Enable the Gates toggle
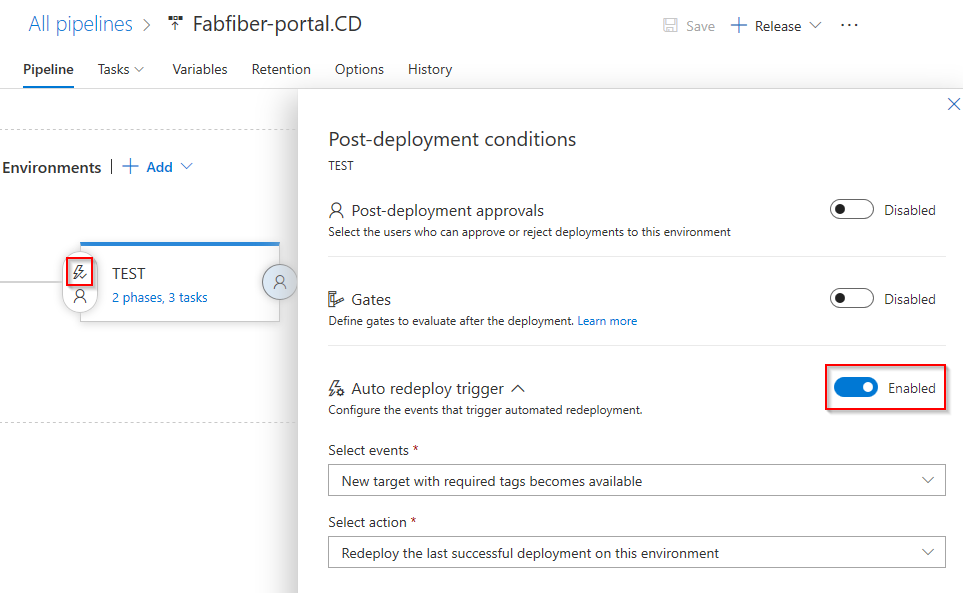The image size is (963, 593). pos(851,298)
